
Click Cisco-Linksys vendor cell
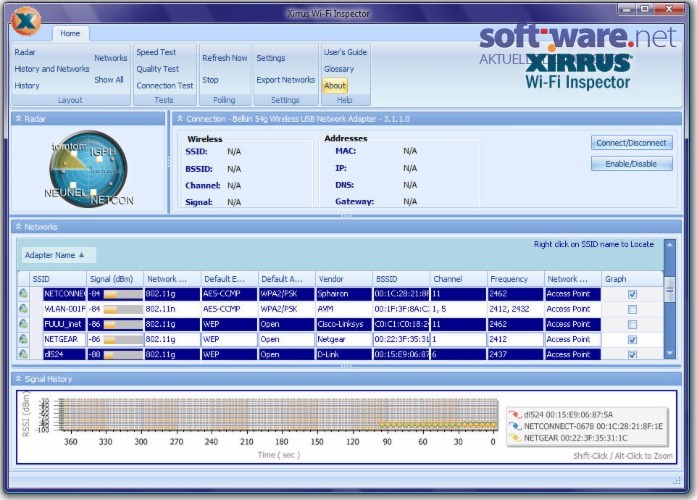coord(344,324)
